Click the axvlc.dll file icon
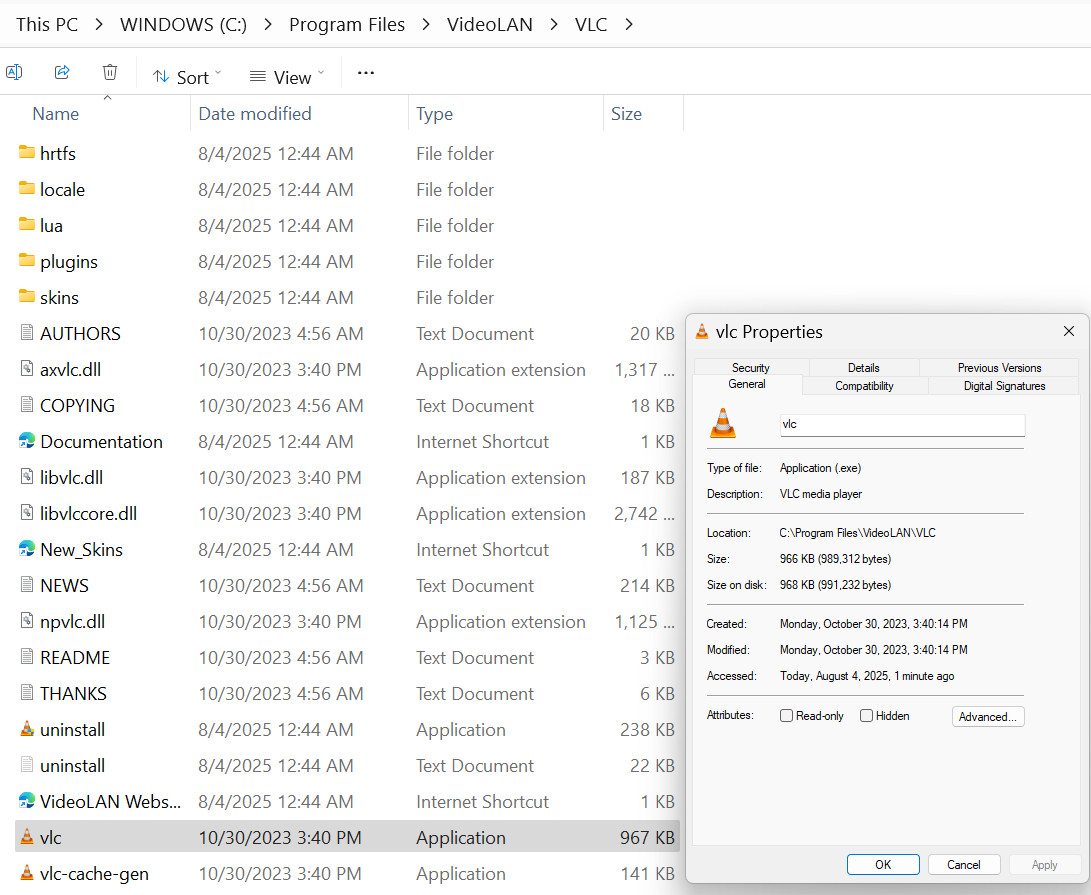1091x895 pixels. 26,369
